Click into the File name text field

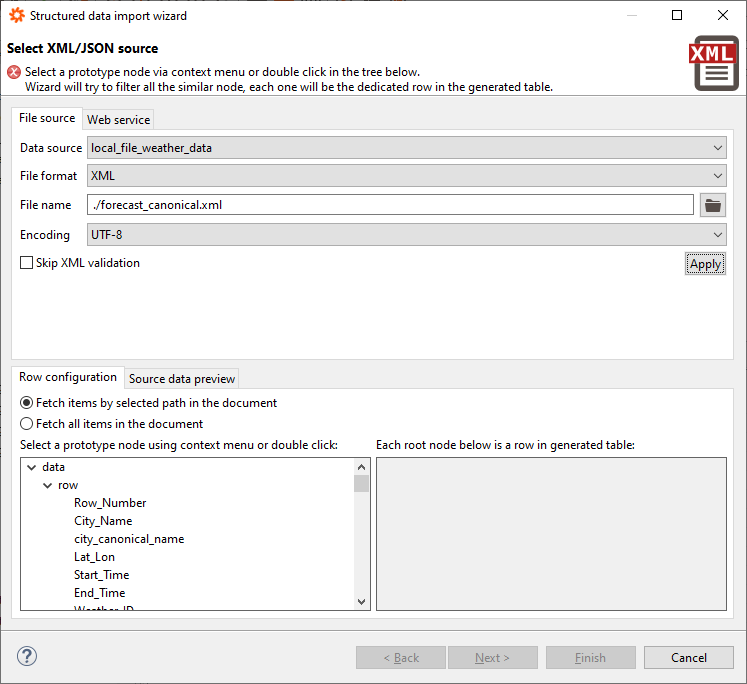pyautogui.click(x=390, y=205)
